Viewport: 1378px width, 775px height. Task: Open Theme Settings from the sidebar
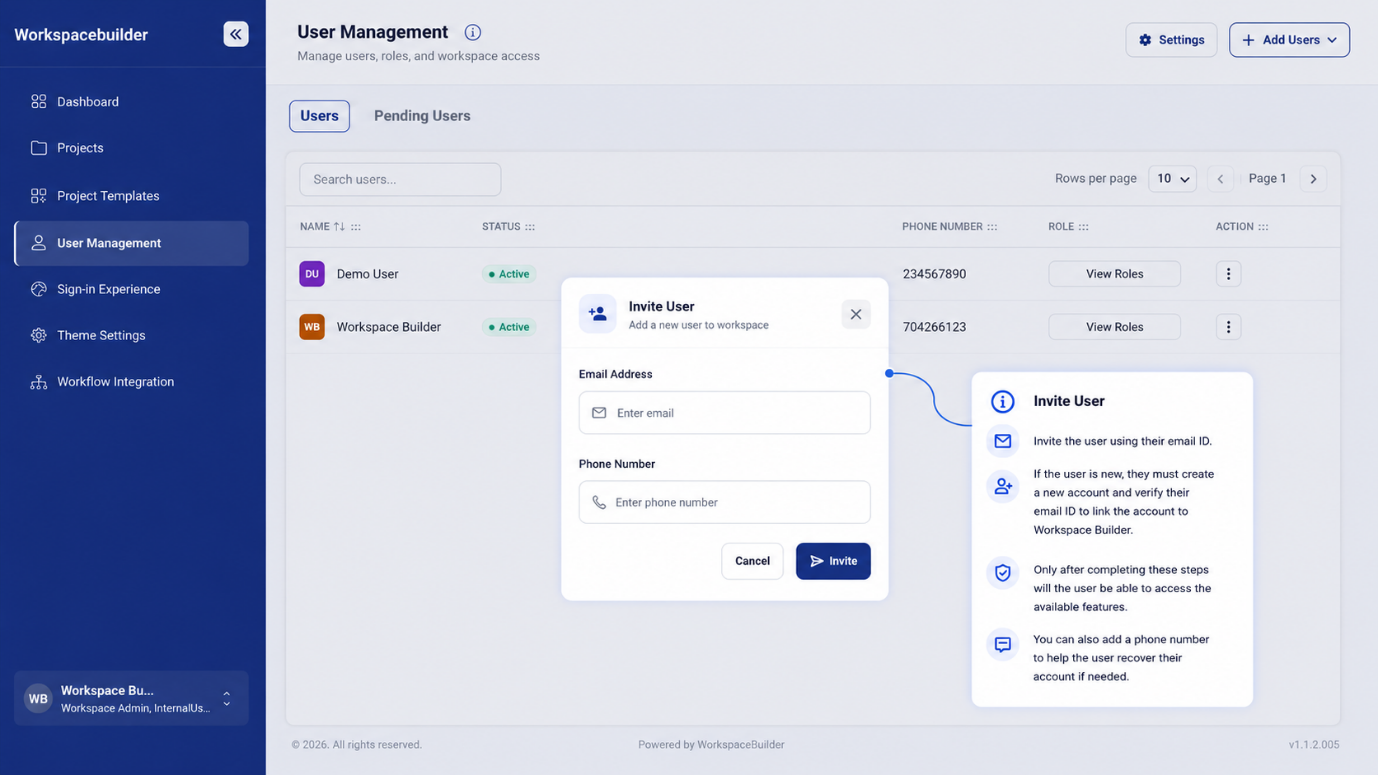131,335
